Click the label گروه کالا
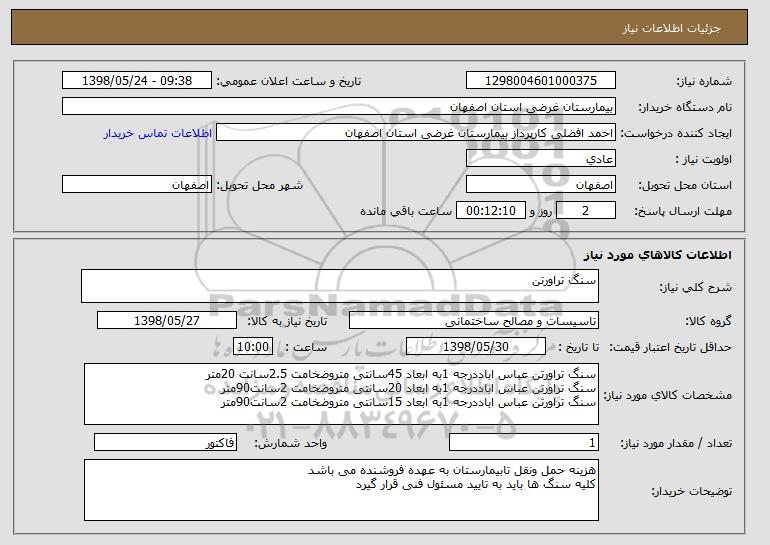770x545 pixels. tap(709, 321)
